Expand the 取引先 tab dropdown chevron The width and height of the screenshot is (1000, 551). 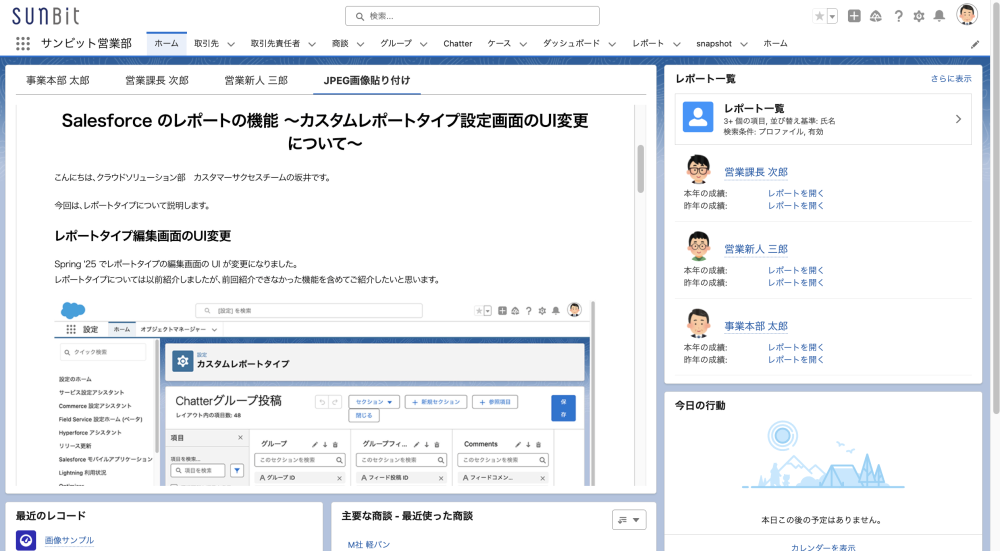[231, 44]
